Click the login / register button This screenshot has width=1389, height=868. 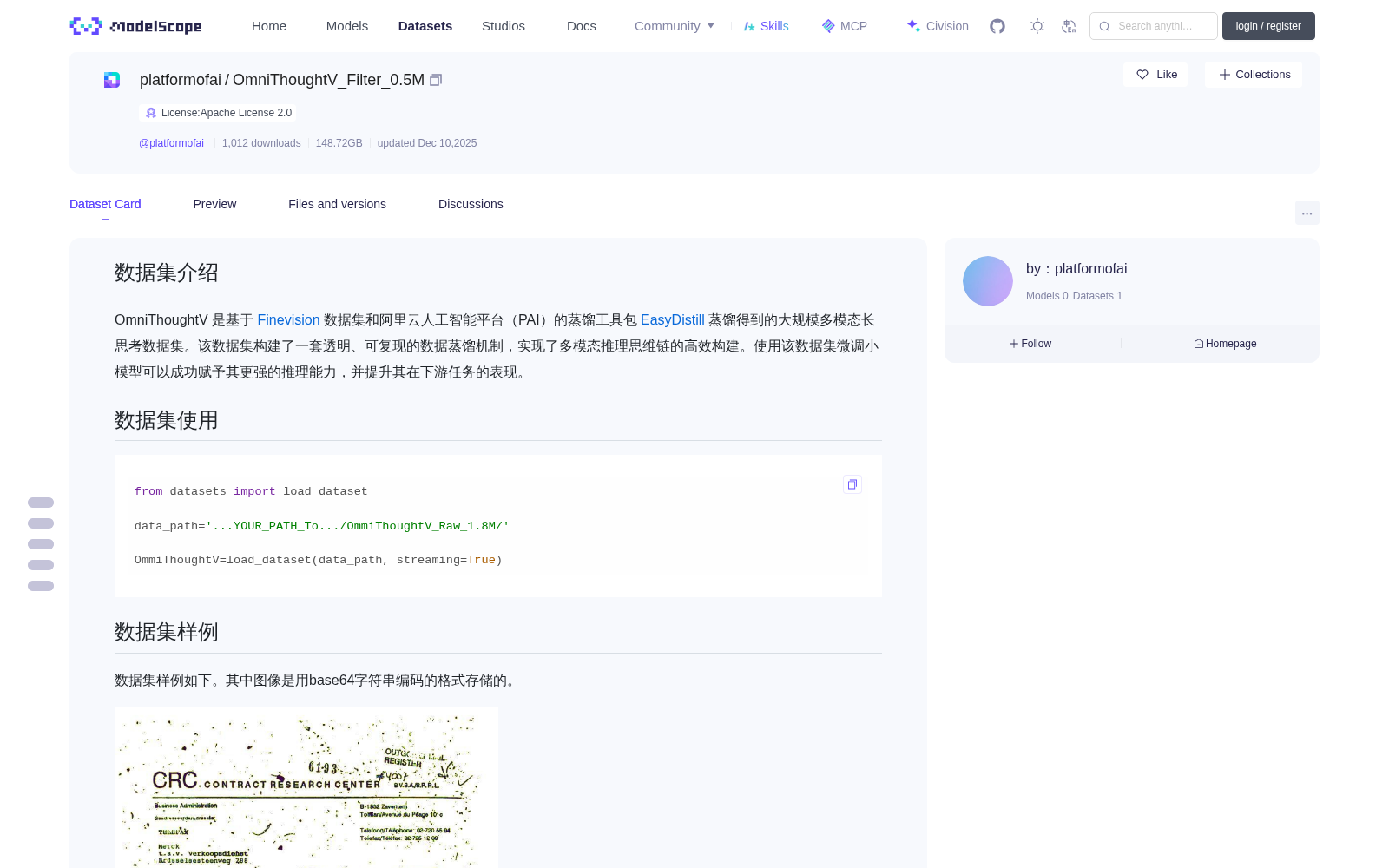(x=1268, y=26)
